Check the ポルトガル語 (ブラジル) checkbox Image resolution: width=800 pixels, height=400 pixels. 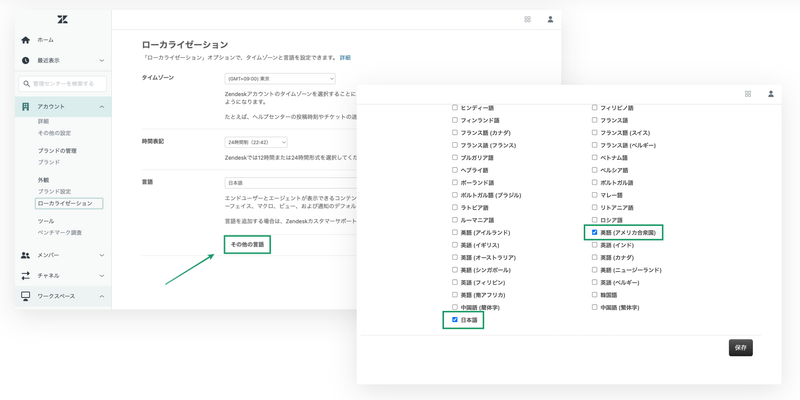[455, 195]
